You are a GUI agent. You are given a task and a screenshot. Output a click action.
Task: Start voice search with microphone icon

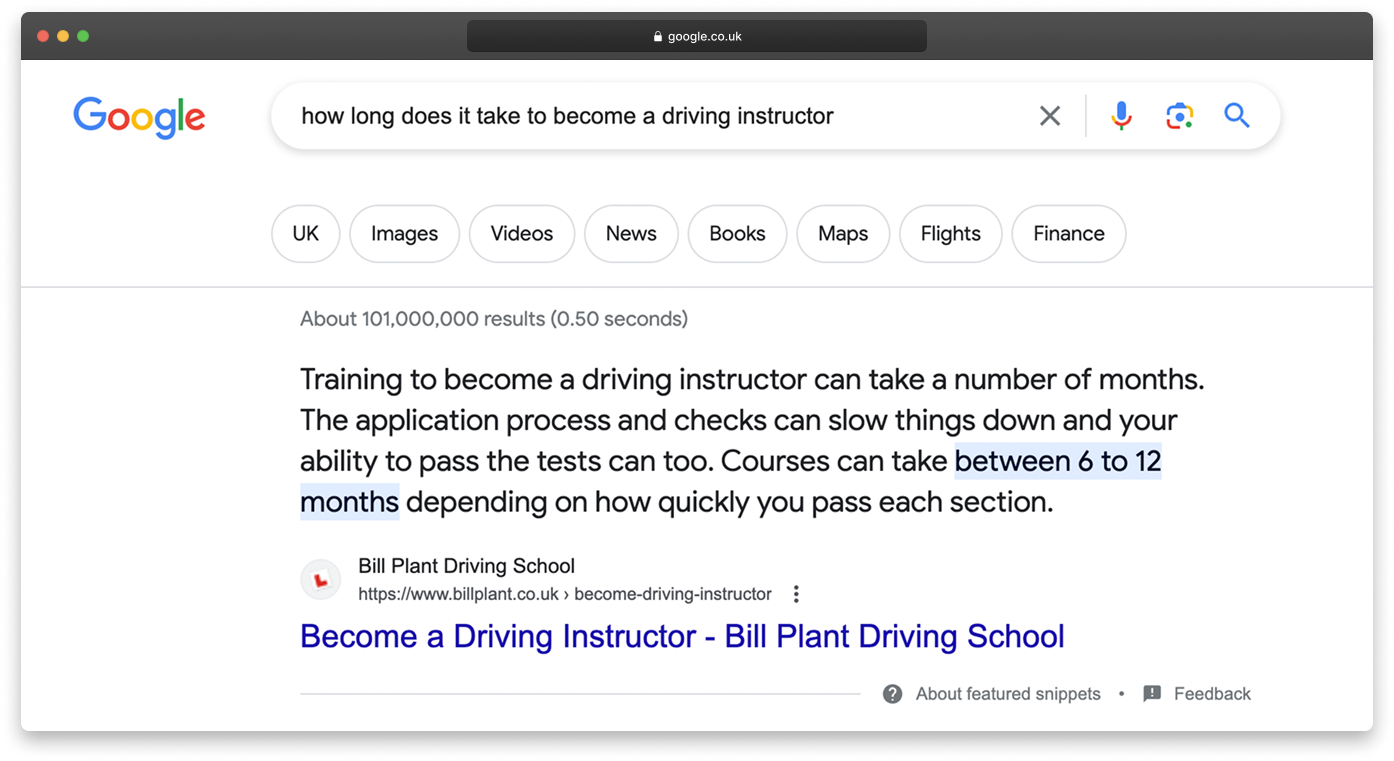pyautogui.click(x=1121, y=116)
